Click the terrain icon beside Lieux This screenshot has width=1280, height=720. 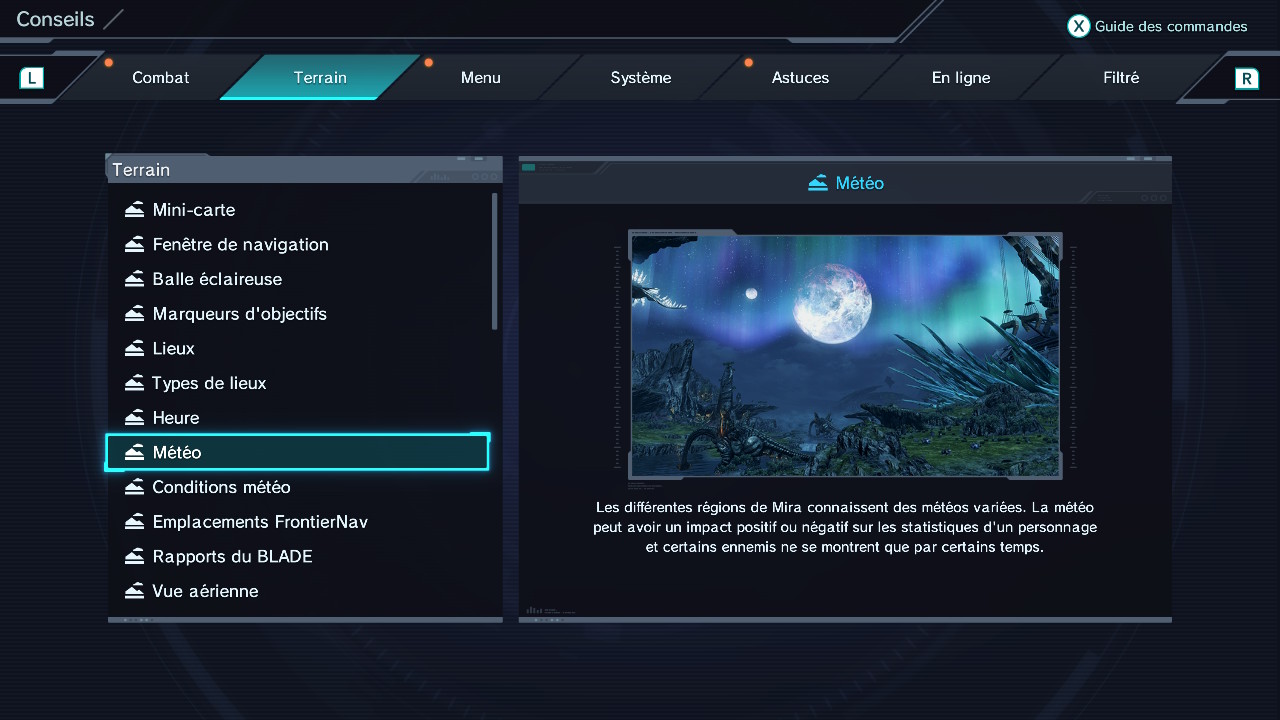(134, 348)
